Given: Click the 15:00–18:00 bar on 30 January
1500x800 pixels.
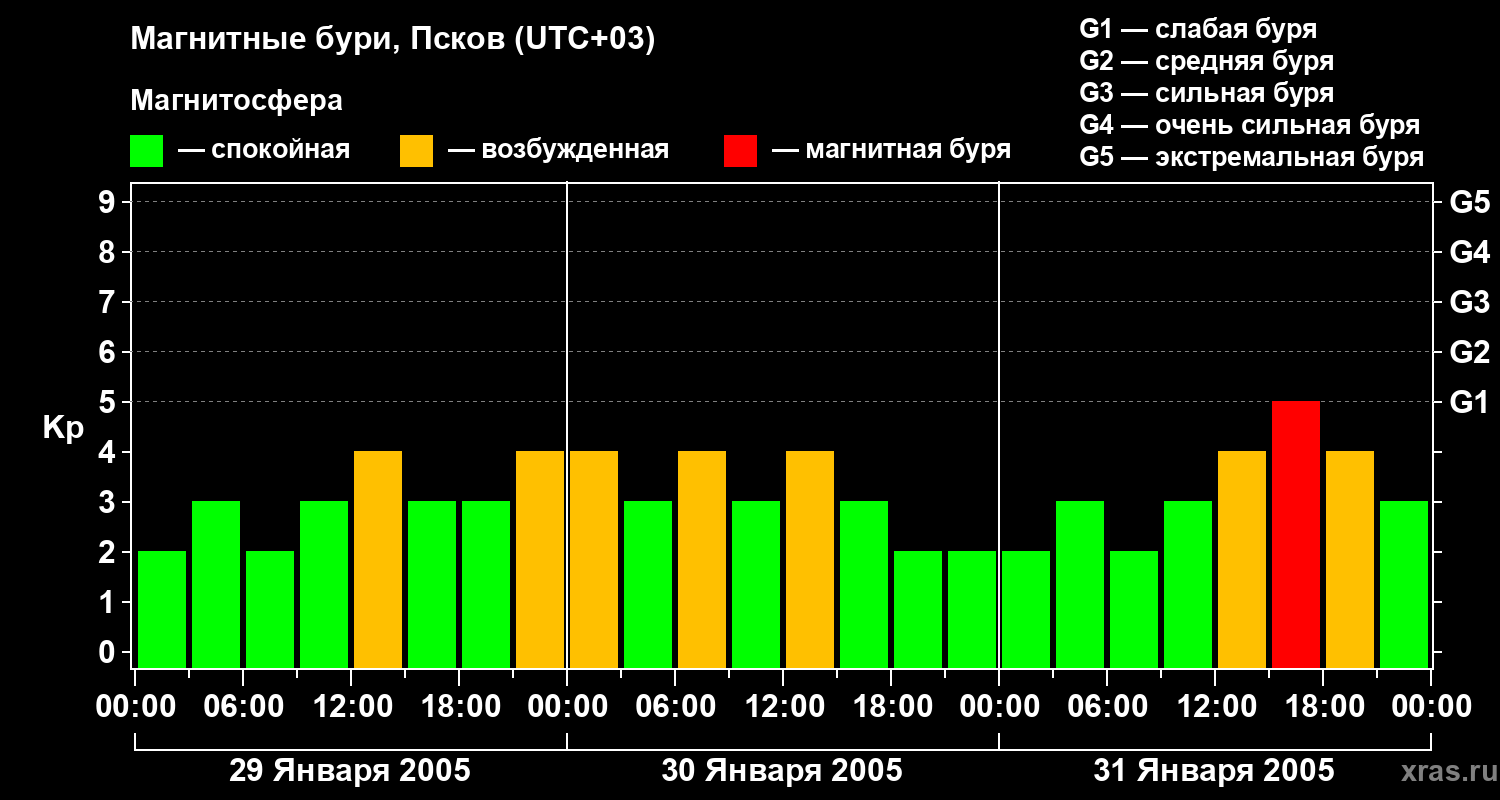Looking at the screenshot, I should 864,584.
